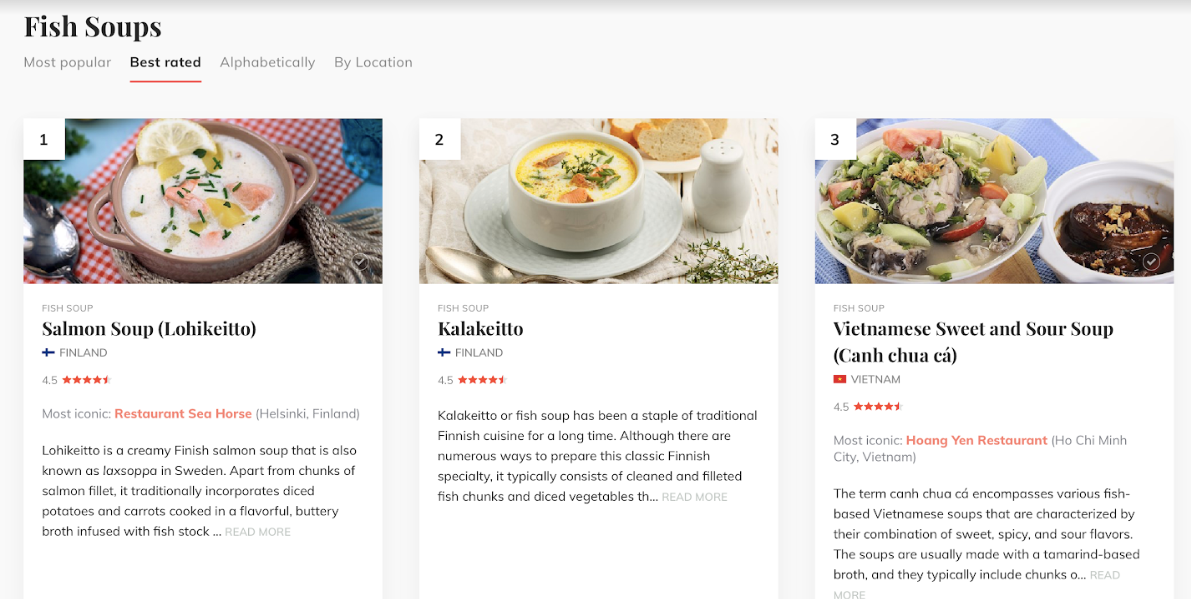
Task: Expand Lohikeitto description with READ MORE
Action: click(x=258, y=532)
